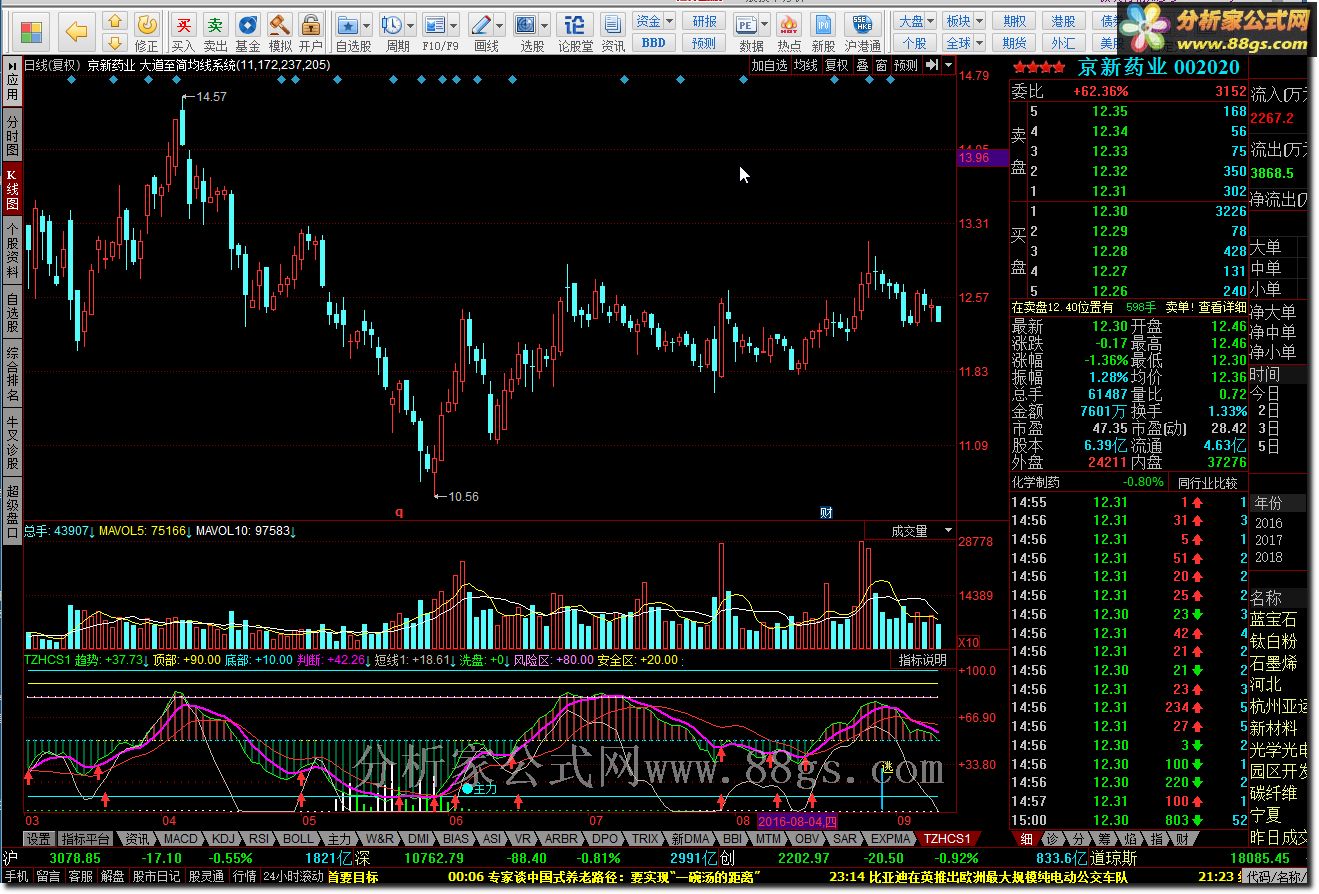Select the yellow up arrow button
This screenshot has width=1319, height=894.
(115, 21)
